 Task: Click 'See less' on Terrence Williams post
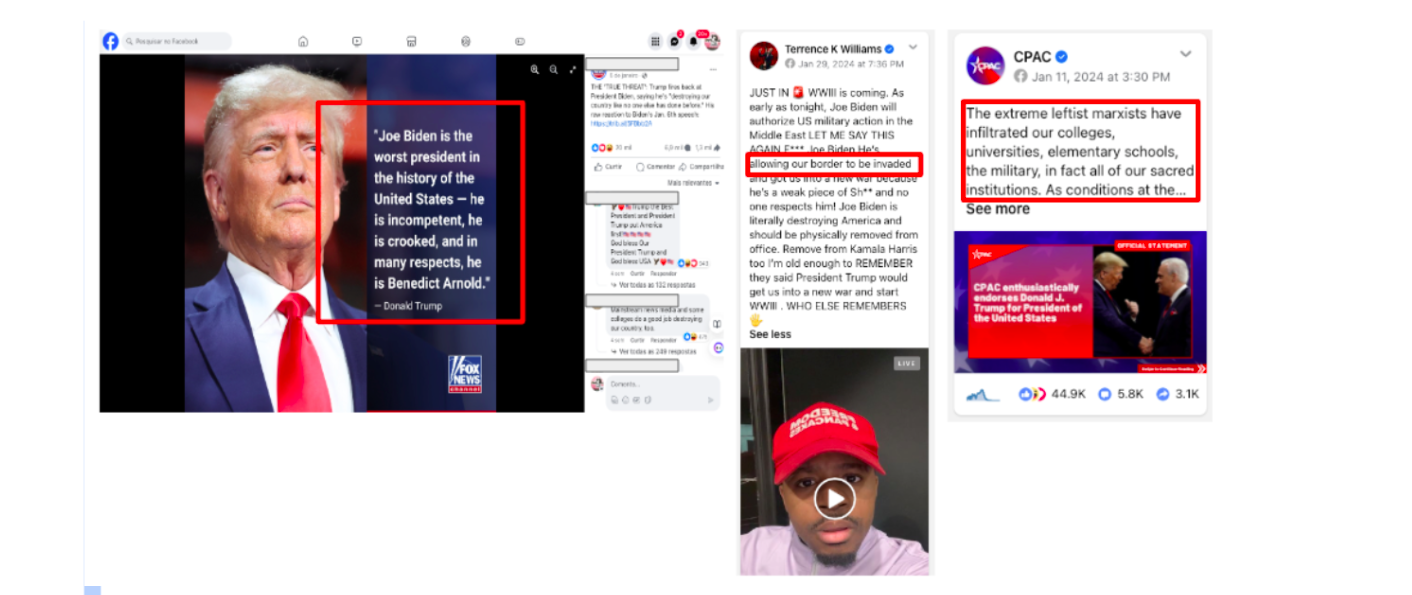pyautogui.click(x=770, y=334)
